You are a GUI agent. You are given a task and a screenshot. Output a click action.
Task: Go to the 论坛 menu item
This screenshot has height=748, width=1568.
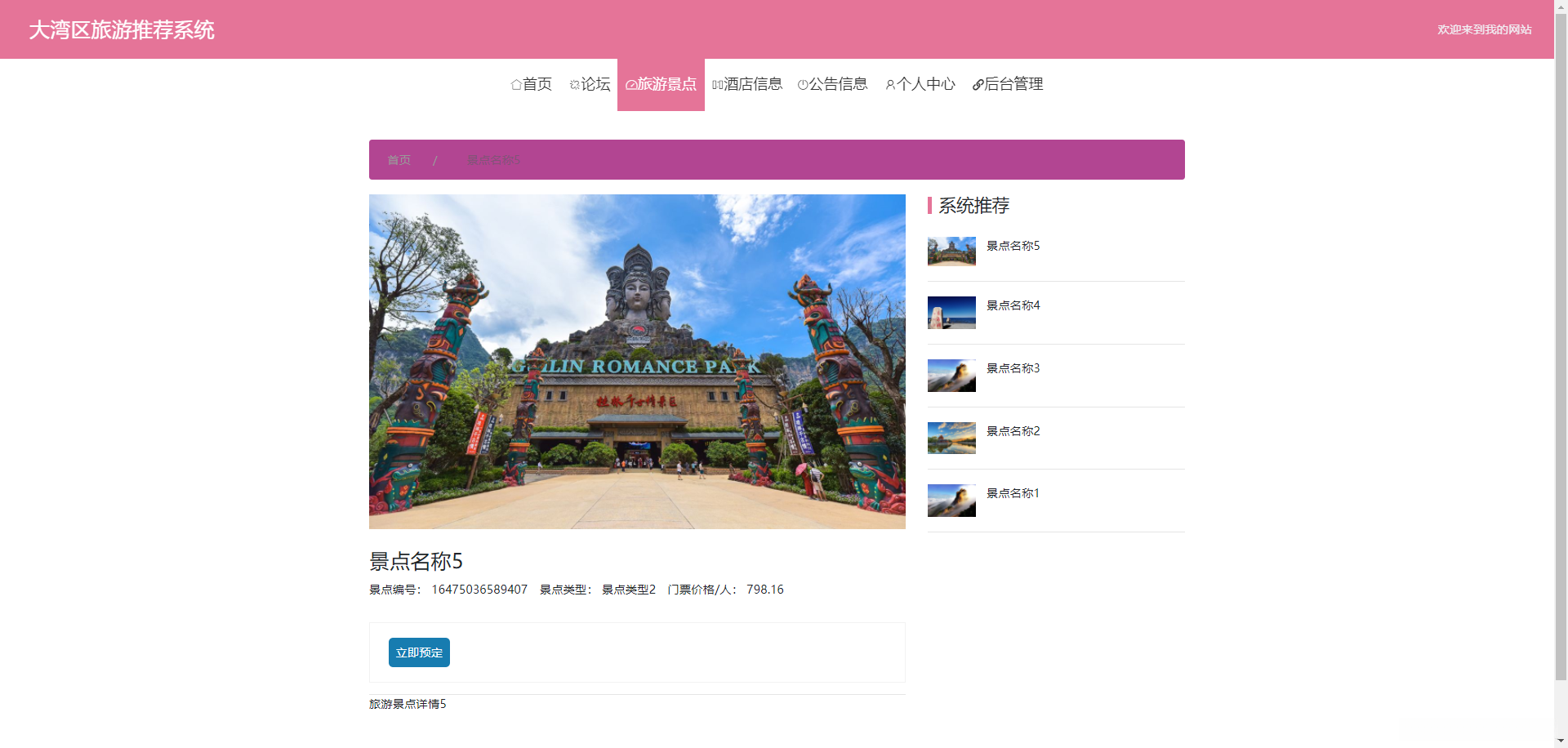pos(590,84)
